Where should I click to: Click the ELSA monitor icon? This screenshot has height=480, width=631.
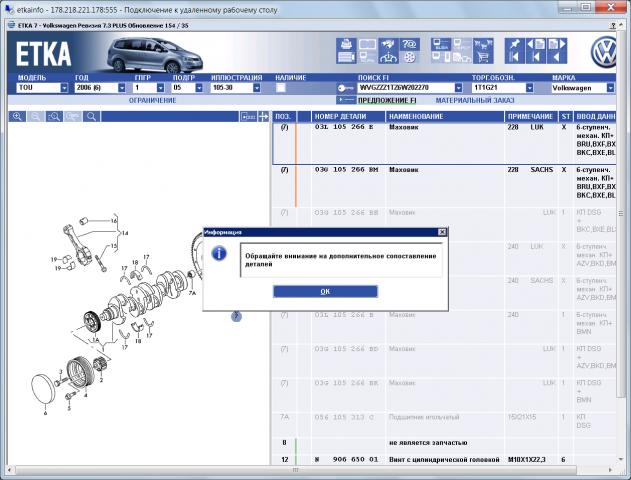click(x=441, y=44)
